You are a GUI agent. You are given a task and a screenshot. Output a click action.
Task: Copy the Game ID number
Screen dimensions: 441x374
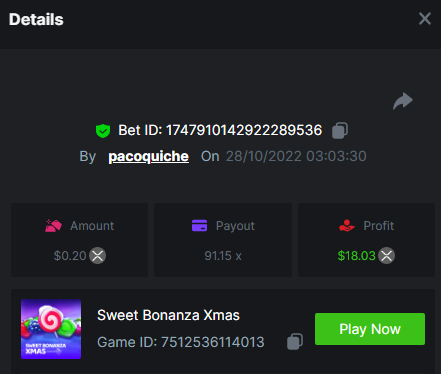click(x=295, y=342)
